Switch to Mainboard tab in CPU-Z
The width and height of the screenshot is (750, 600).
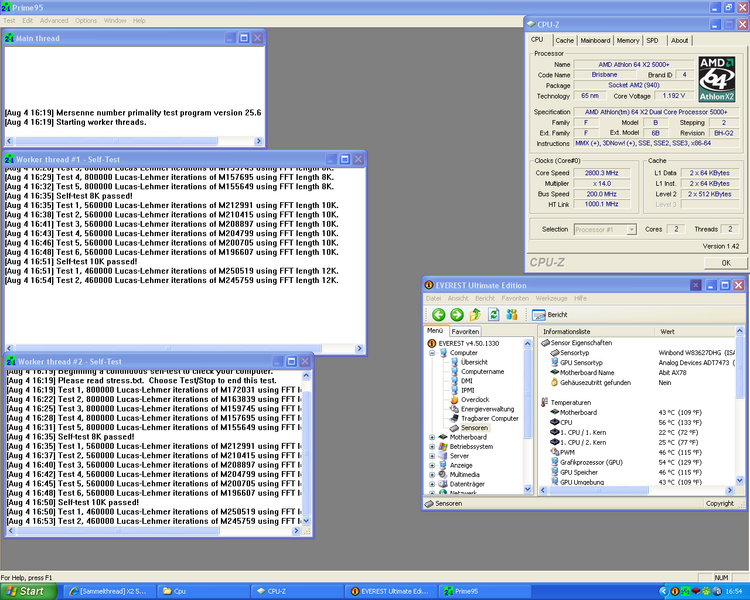tap(595, 41)
